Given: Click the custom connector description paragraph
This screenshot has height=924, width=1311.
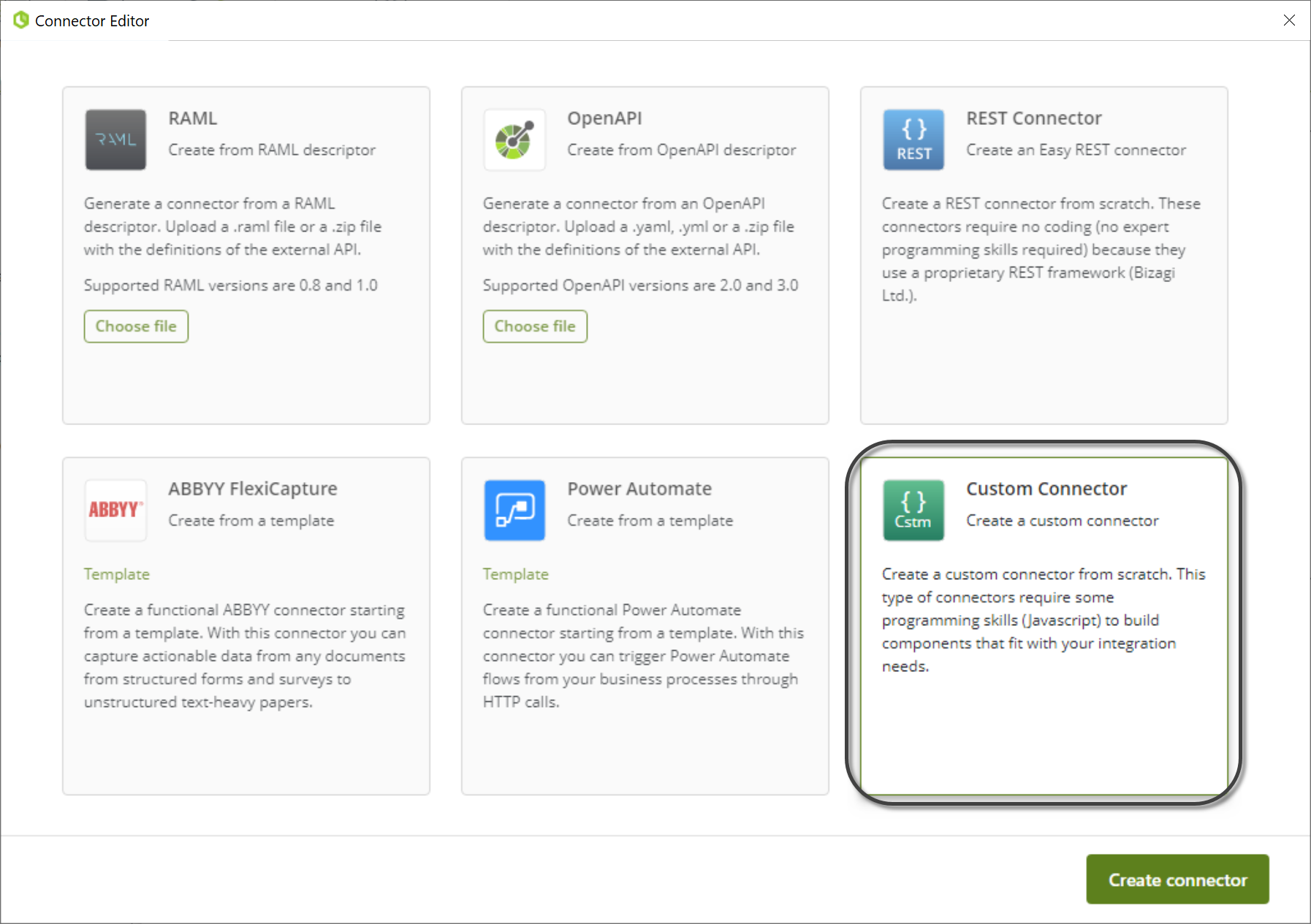Looking at the screenshot, I should 1044,620.
